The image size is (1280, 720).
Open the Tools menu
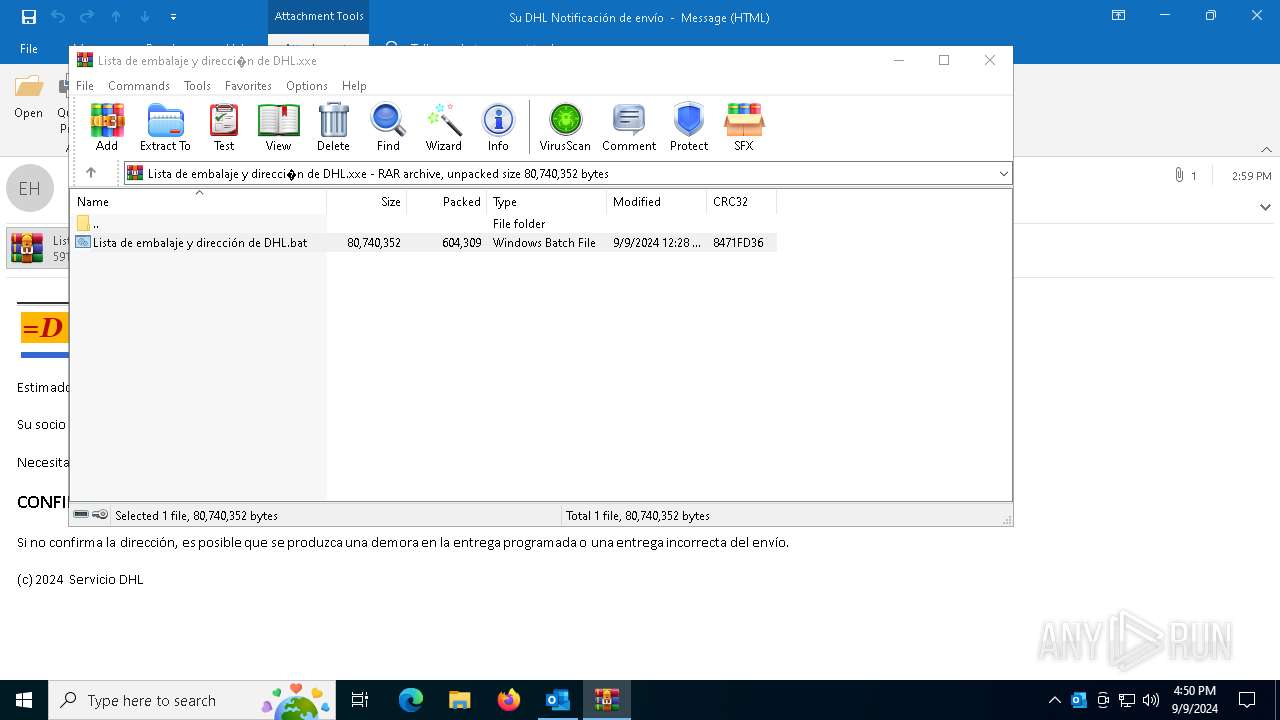(197, 86)
